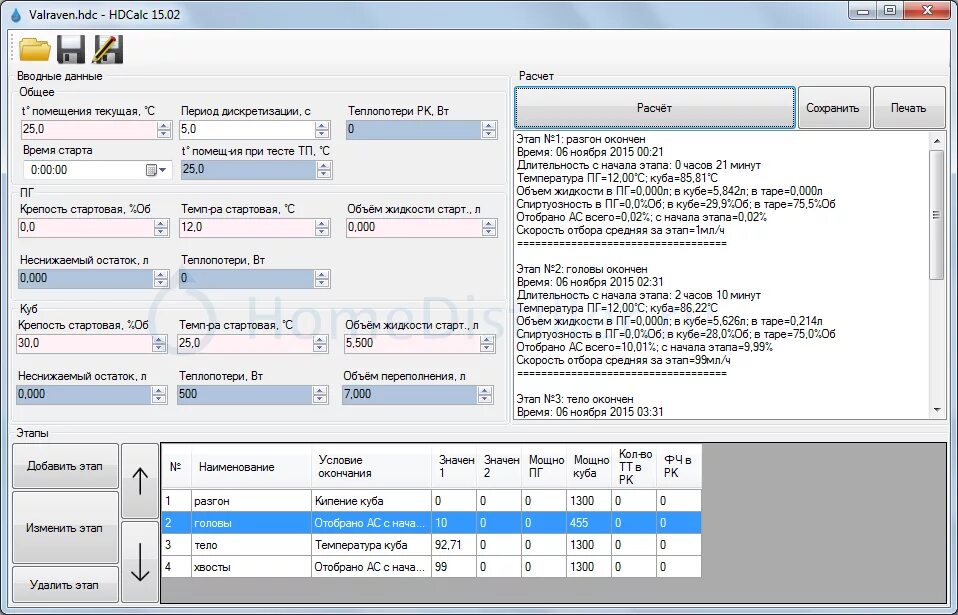
Task: Click Изменить этап button
Action: coord(65,528)
